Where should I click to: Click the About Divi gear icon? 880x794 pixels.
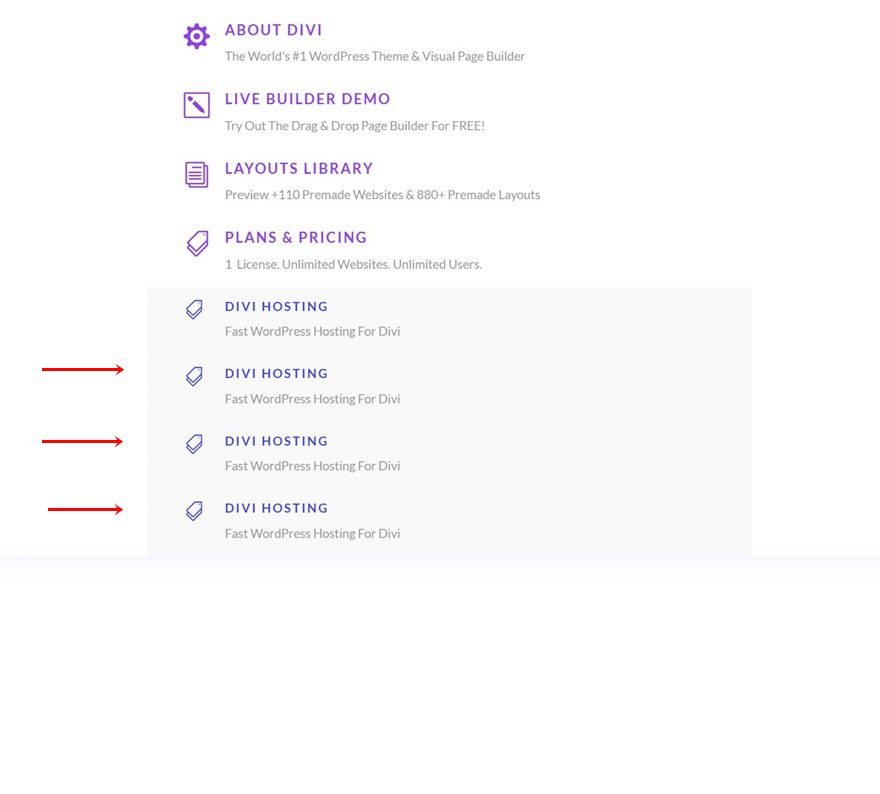196,36
